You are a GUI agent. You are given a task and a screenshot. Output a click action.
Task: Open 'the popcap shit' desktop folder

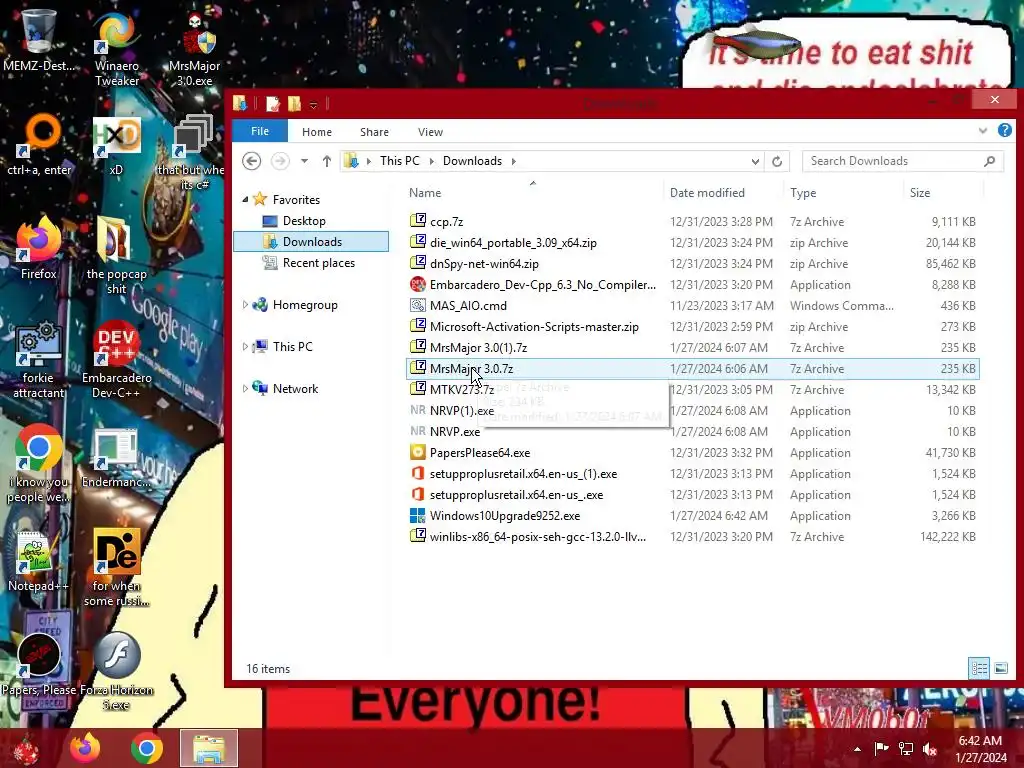(x=116, y=255)
